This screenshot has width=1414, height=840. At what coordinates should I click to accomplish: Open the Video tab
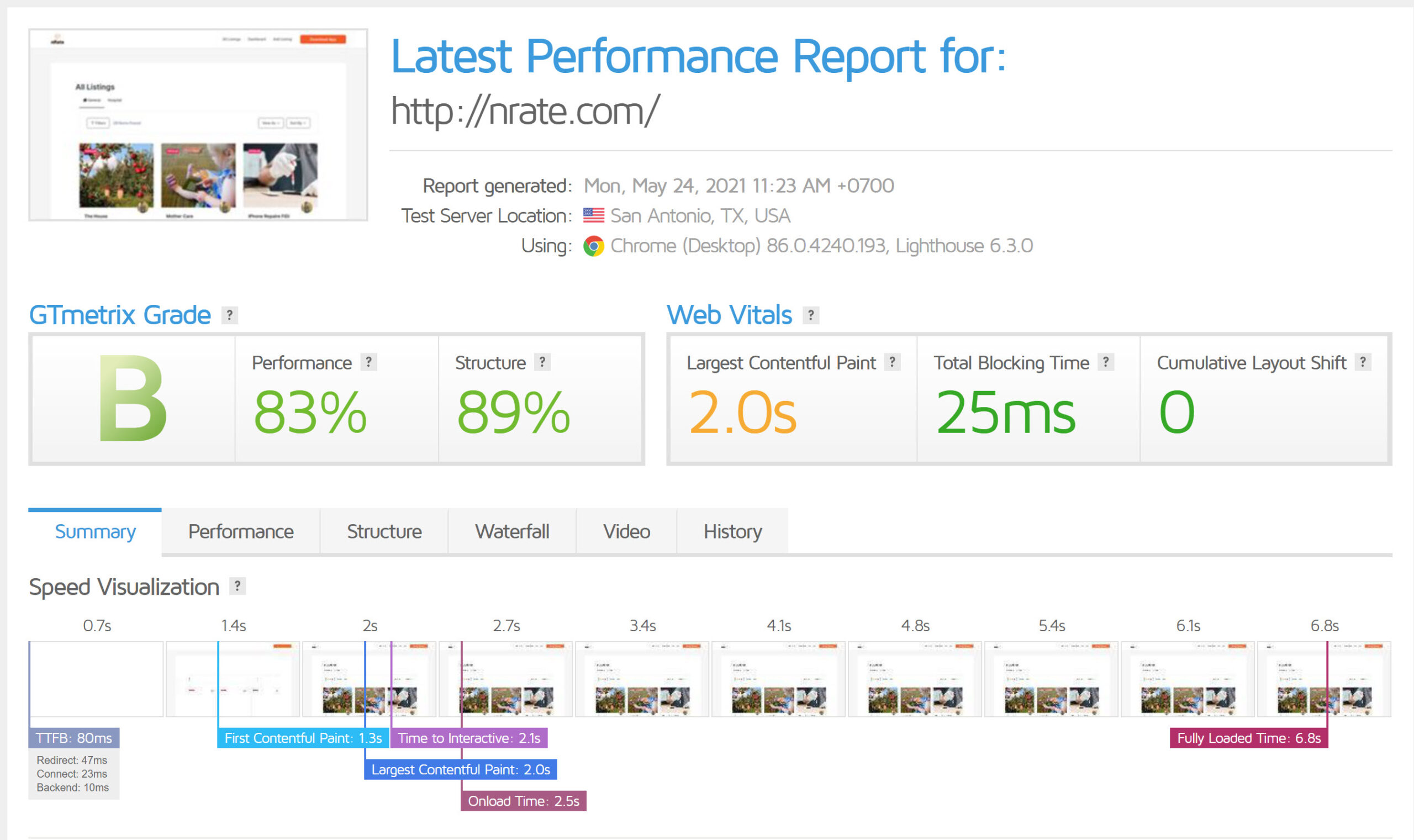coord(626,531)
